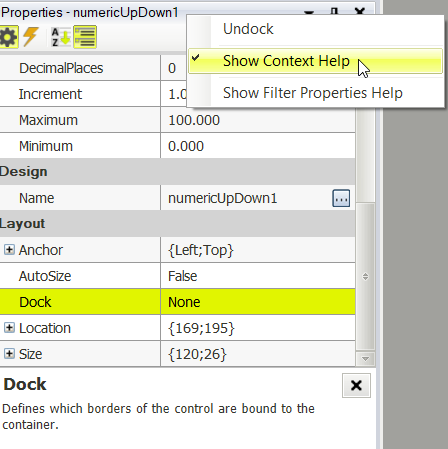448x449 pixels.
Task: Expand the Anchor property node
Action: [9, 250]
